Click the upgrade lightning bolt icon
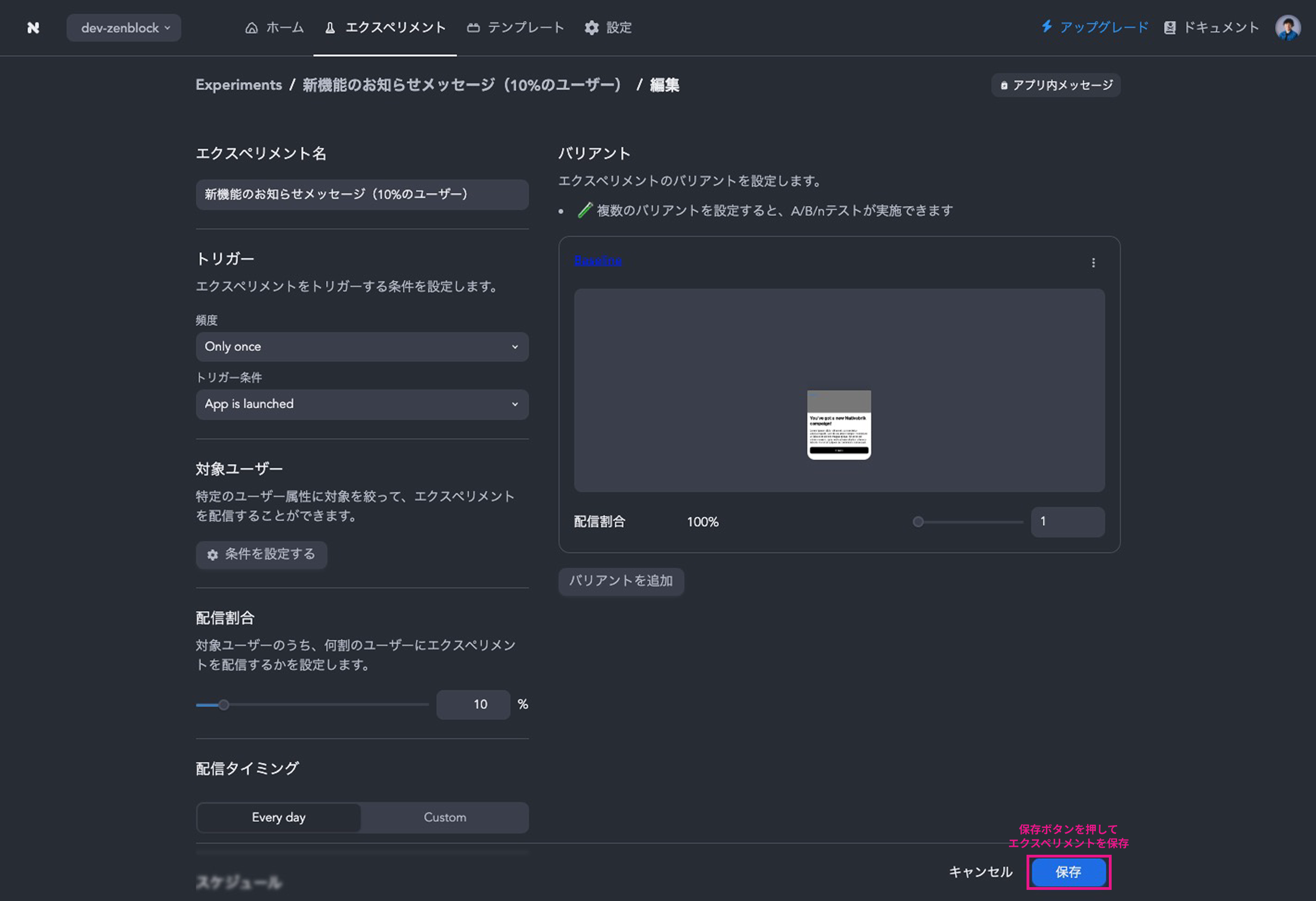The width and height of the screenshot is (1316, 901). coord(1046,27)
